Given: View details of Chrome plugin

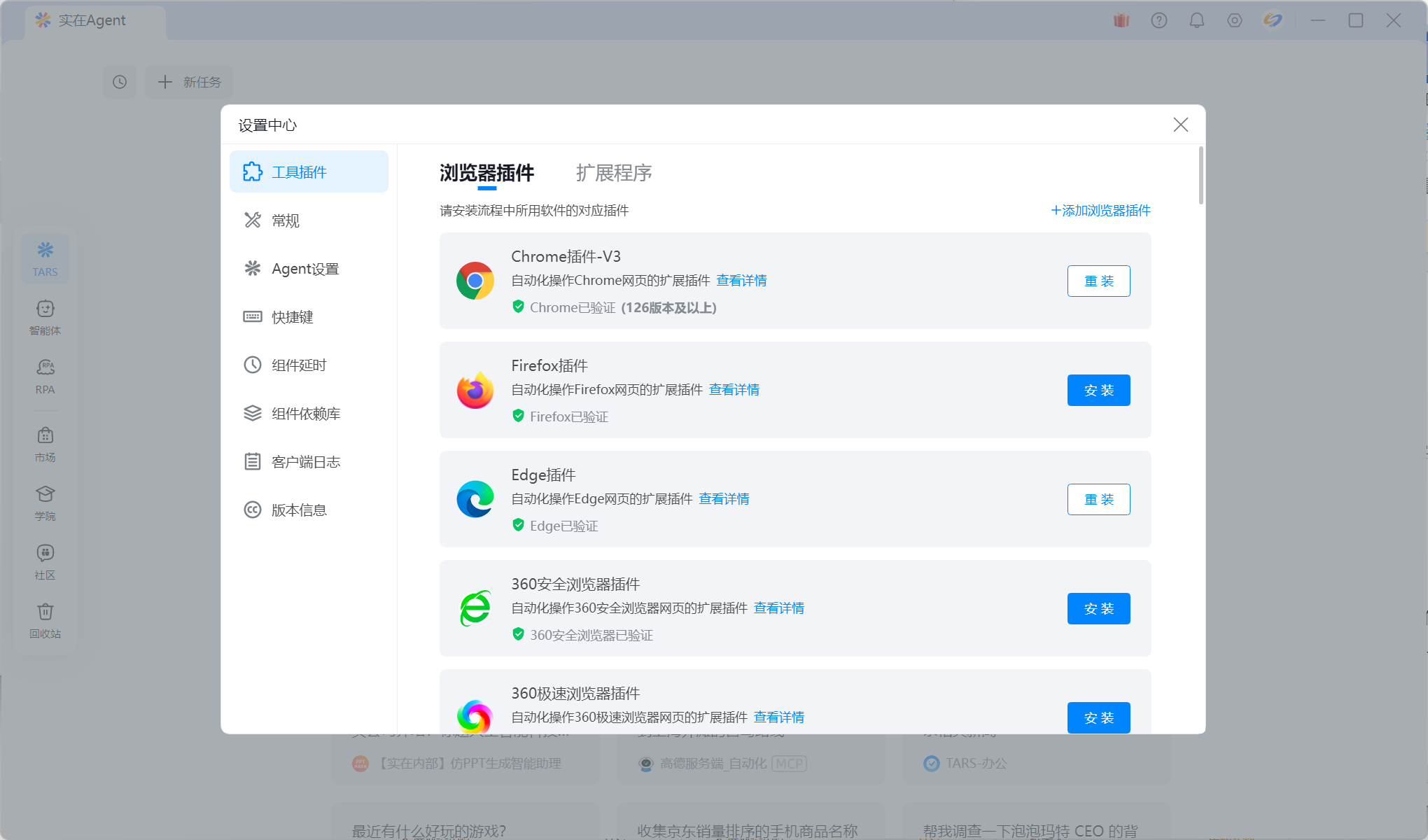Looking at the screenshot, I should (741, 281).
